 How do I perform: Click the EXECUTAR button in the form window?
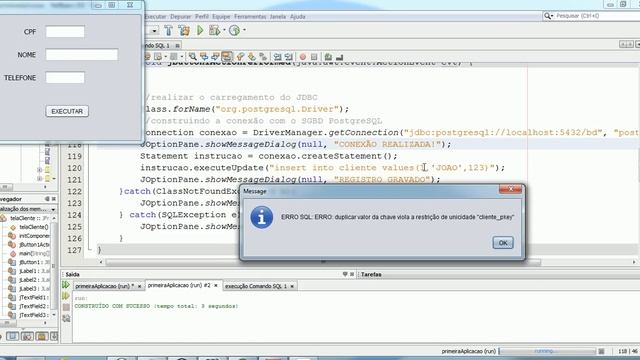[67, 111]
